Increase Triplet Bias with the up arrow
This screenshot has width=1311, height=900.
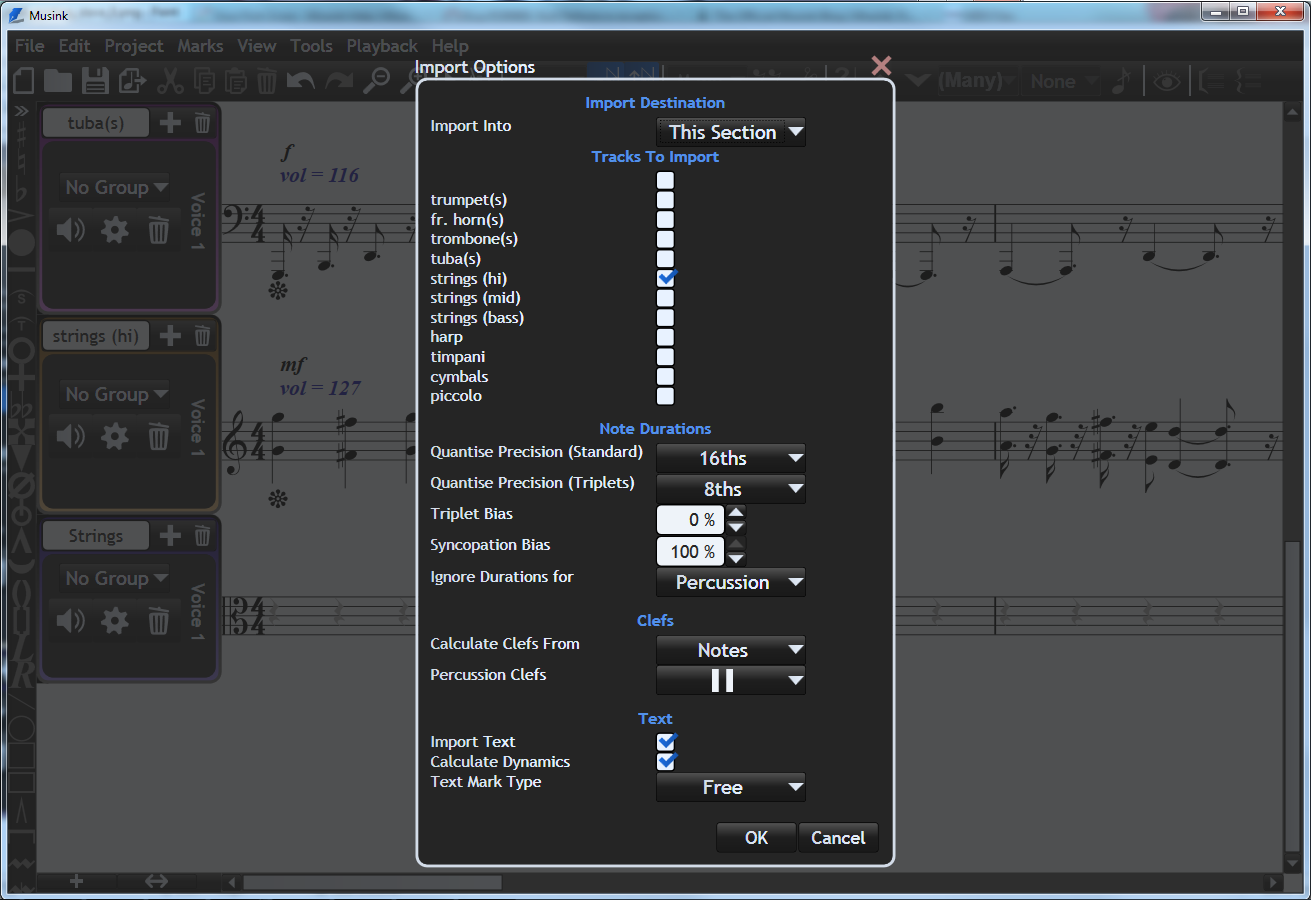tap(736, 513)
